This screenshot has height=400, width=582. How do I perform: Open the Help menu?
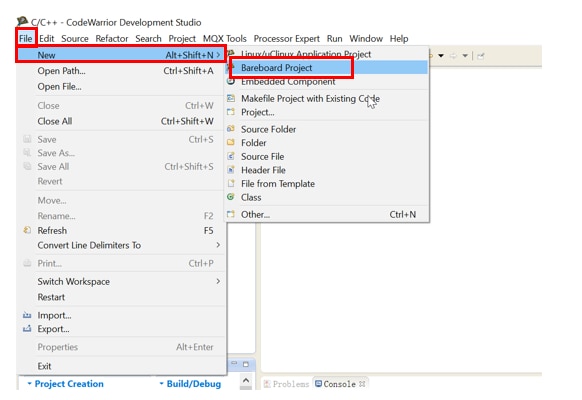[399, 39]
